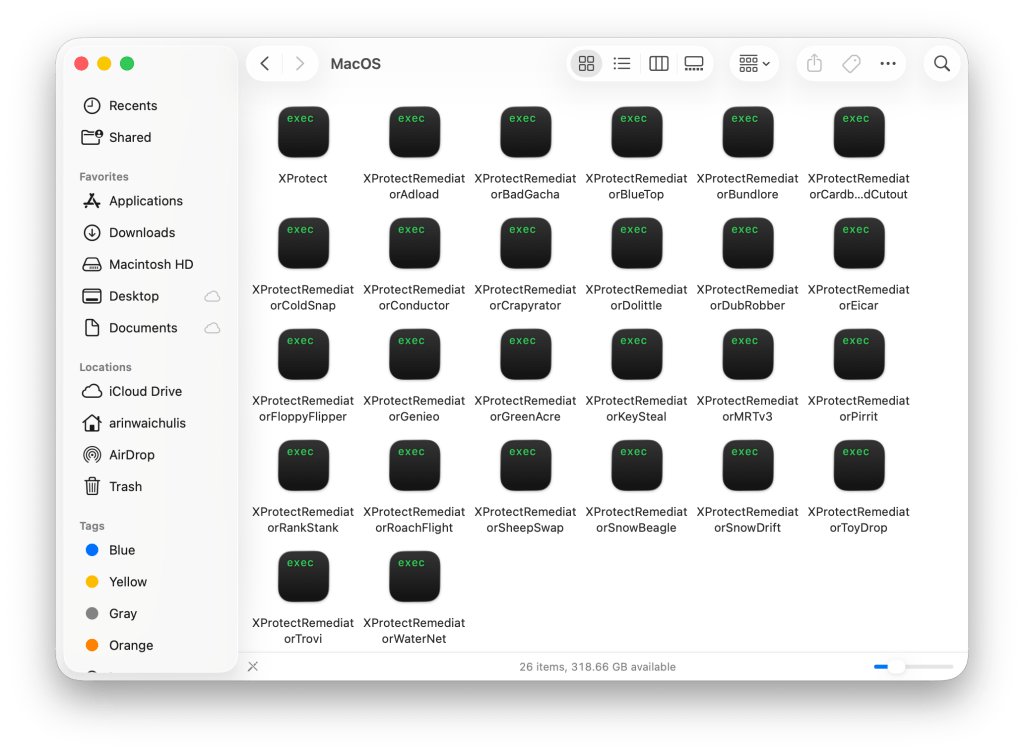Open the search magnifier icon
This screenshot has width=1024, height=754.
(941, 64)
